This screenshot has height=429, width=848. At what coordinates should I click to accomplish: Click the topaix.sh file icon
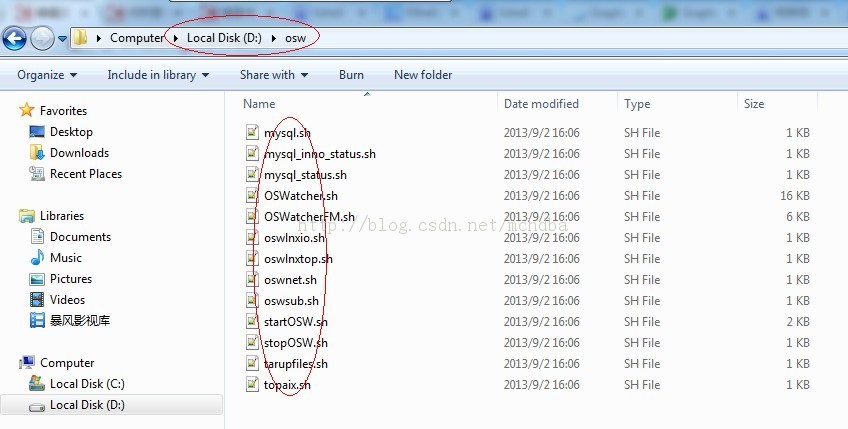click(x=252, y=384)
